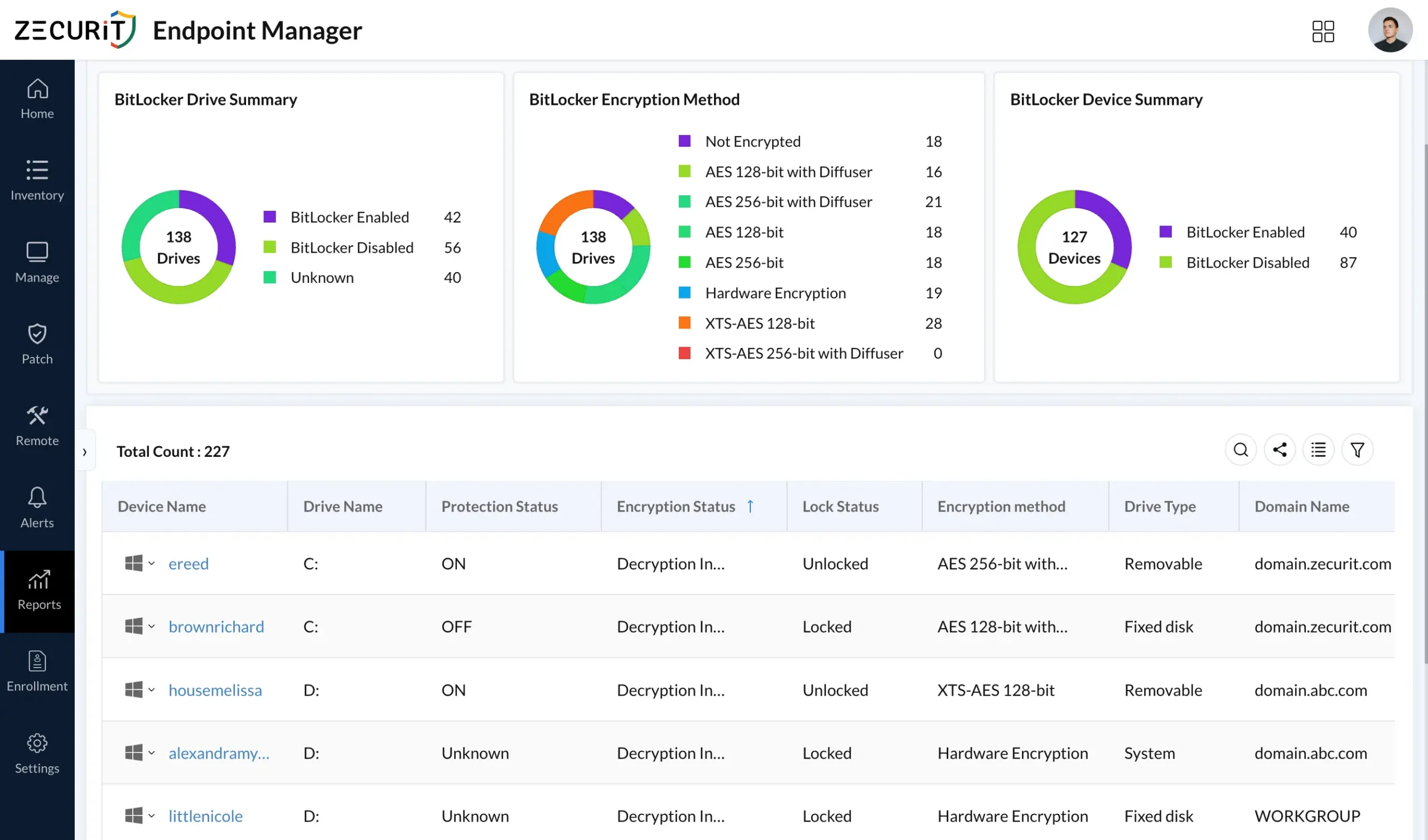The height and width of the screenshot is (840, 1428).
Task: Open the Remote tools section
Action: 37,426
